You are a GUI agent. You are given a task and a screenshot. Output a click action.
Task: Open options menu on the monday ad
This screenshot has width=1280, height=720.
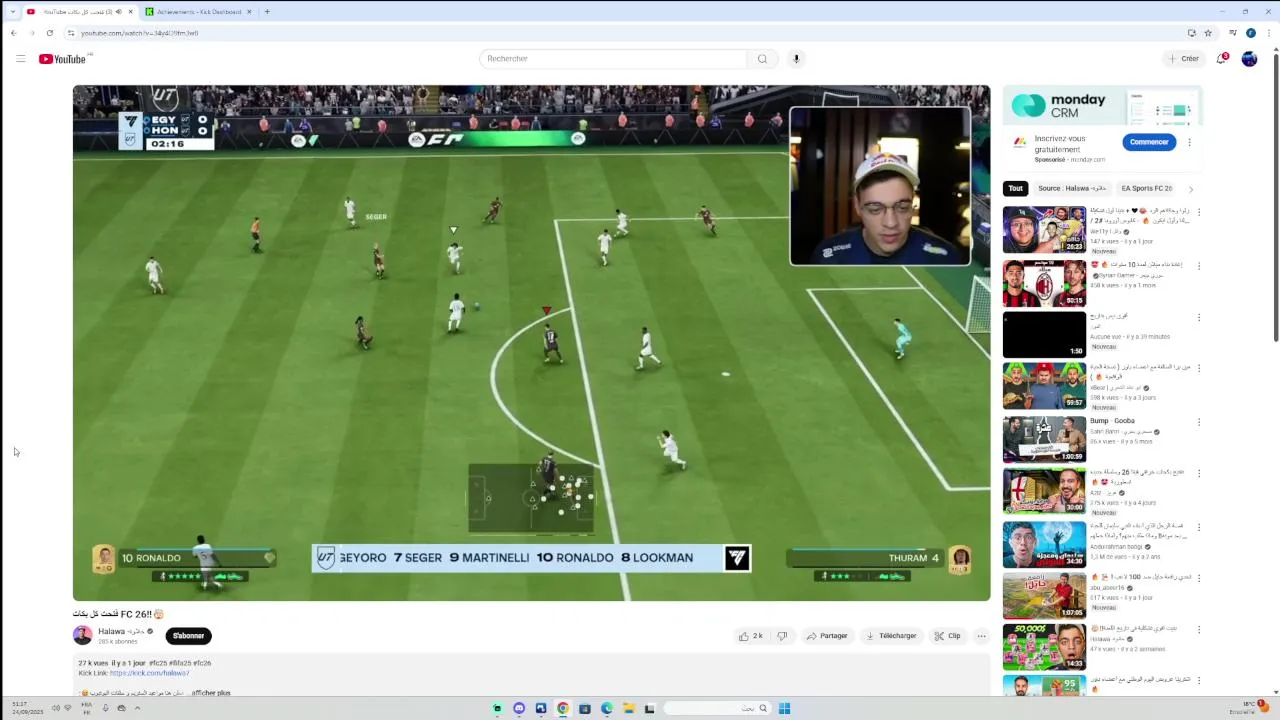click(1189, 142)
